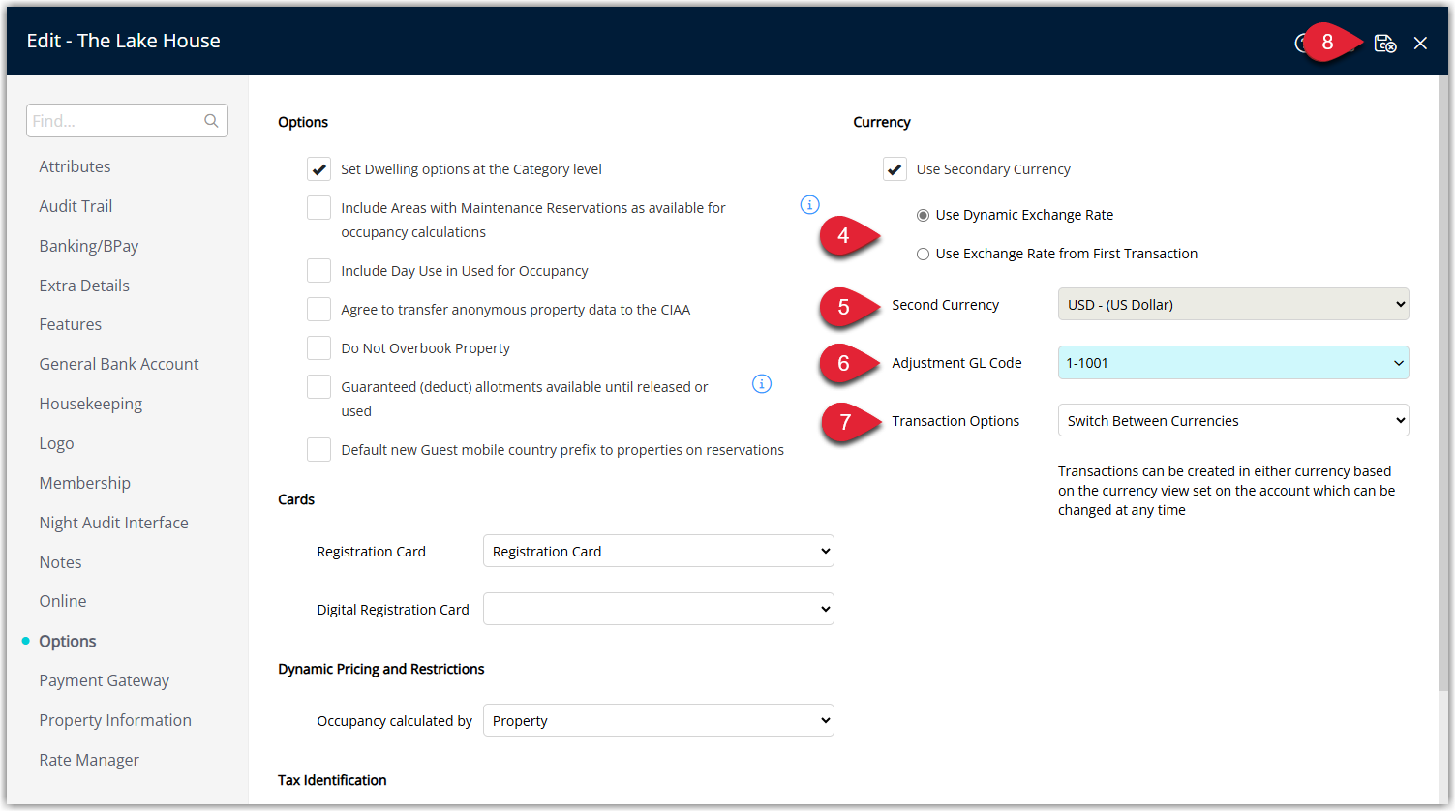Tick Default new Guest mobile country prefix
This screenshot has height=812, width=1456.
click(x=319, y=450)
